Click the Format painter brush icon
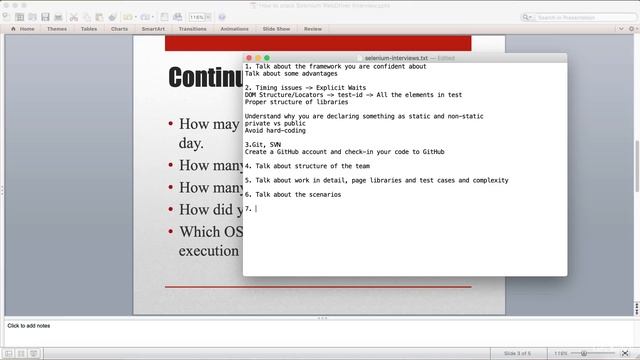Screen dimensions: 640x360 point(112,17)
